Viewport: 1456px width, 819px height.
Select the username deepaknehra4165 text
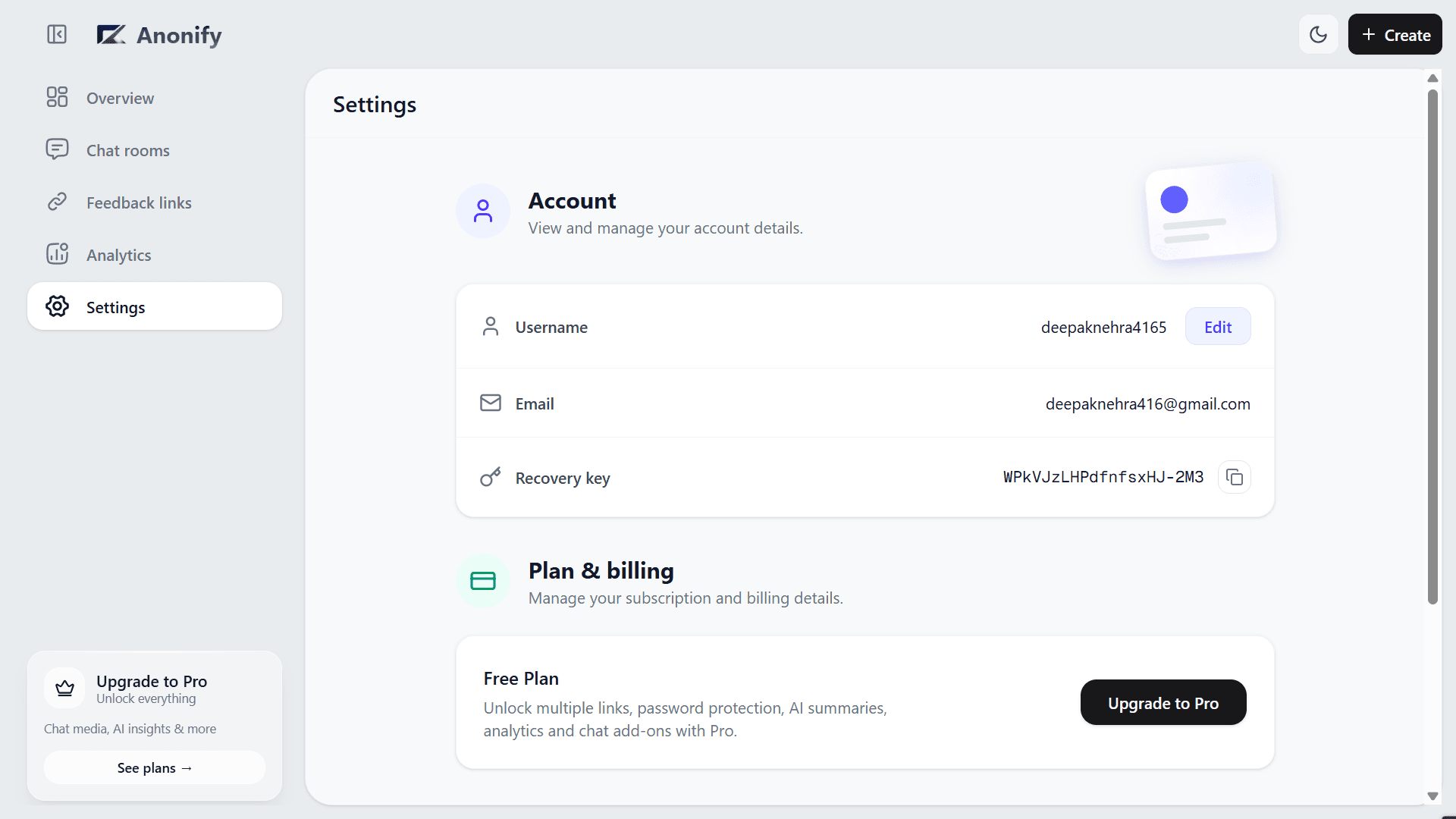click(1103, 327)
